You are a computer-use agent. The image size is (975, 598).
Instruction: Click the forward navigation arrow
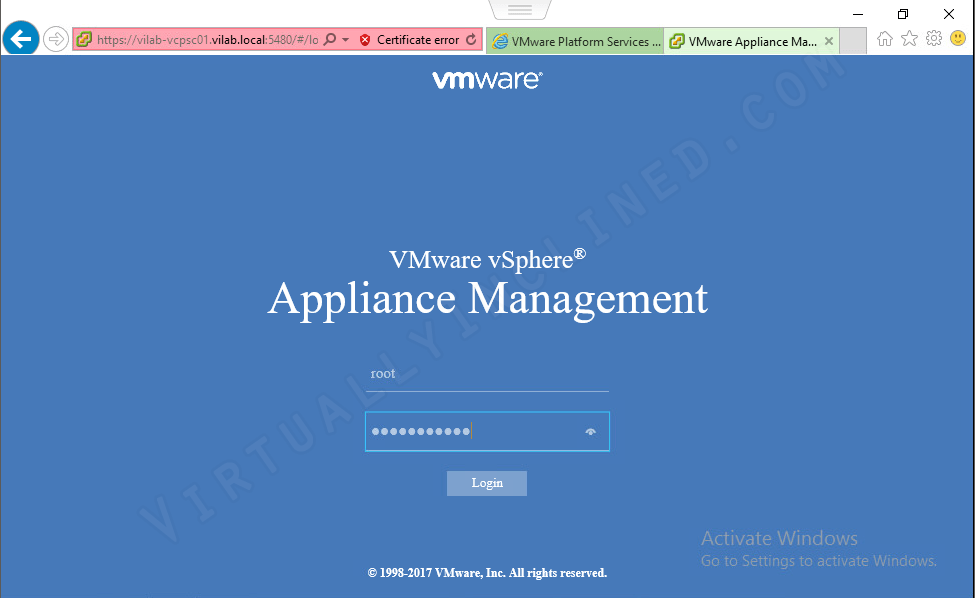coord(57,38)
